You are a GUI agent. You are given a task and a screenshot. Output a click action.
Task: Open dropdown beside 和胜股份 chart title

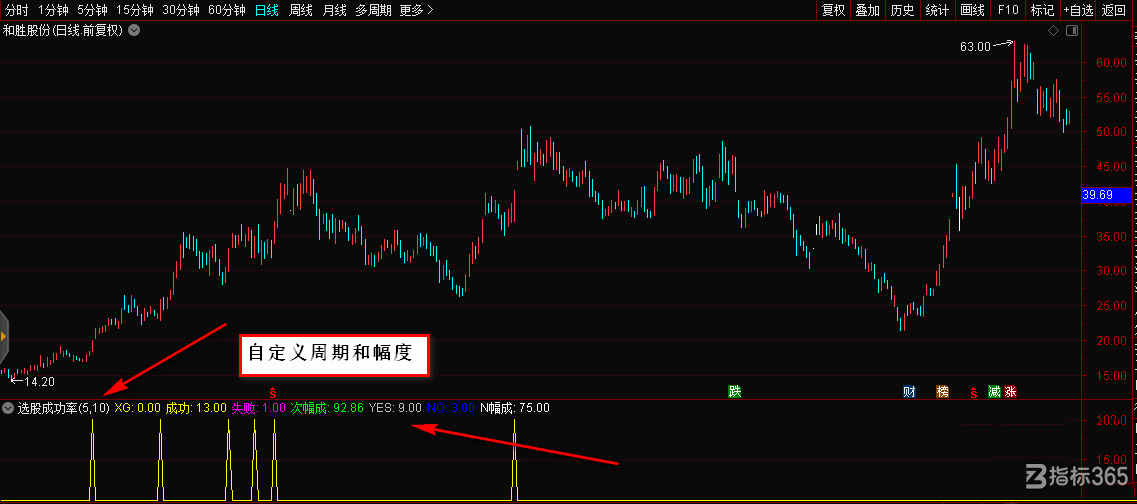[x=135, y=30]
